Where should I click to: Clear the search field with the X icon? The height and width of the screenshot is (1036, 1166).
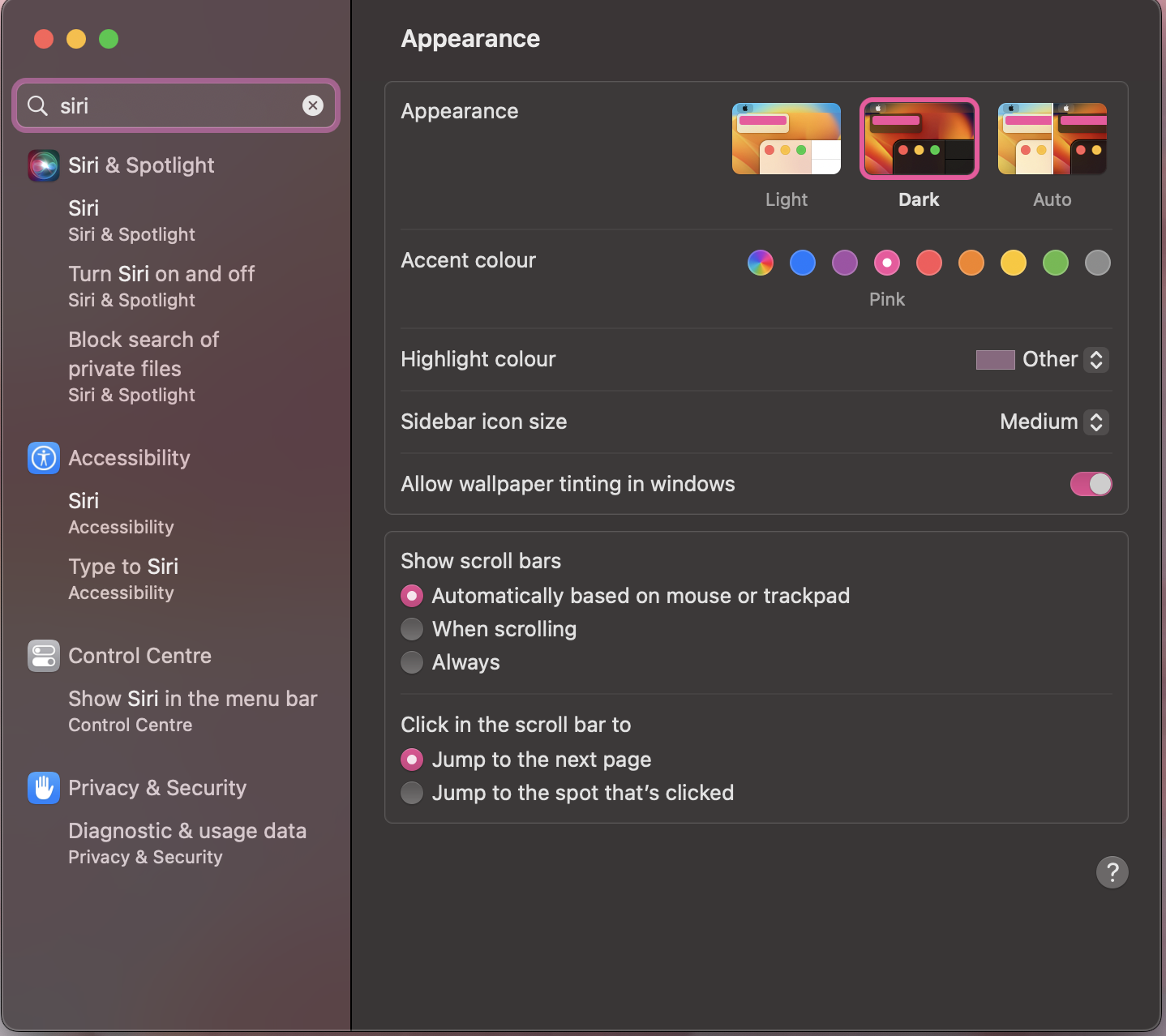tap(313, 105)
